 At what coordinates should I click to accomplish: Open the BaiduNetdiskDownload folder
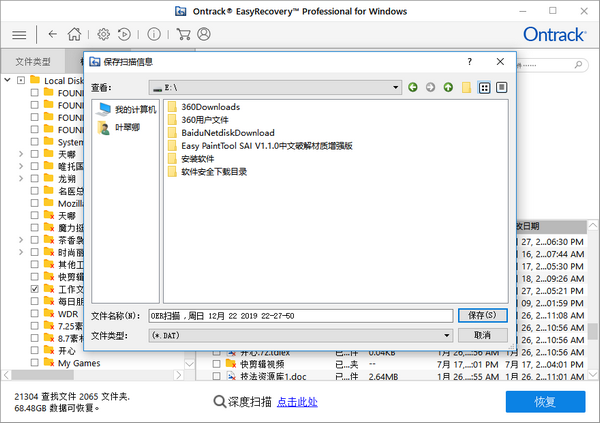pos(221,133)
